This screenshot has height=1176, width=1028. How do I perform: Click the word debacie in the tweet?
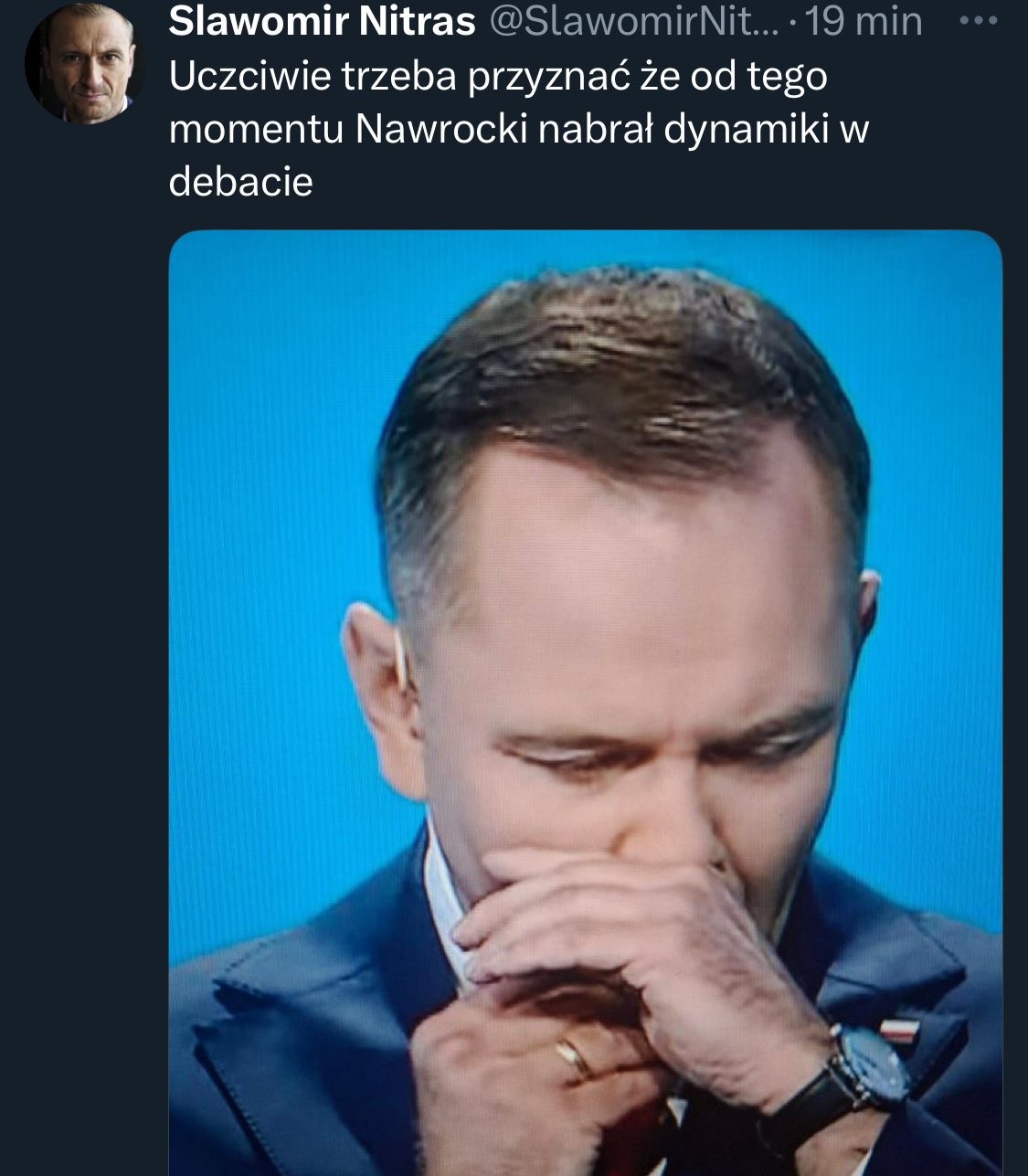(x=241, y=182)
